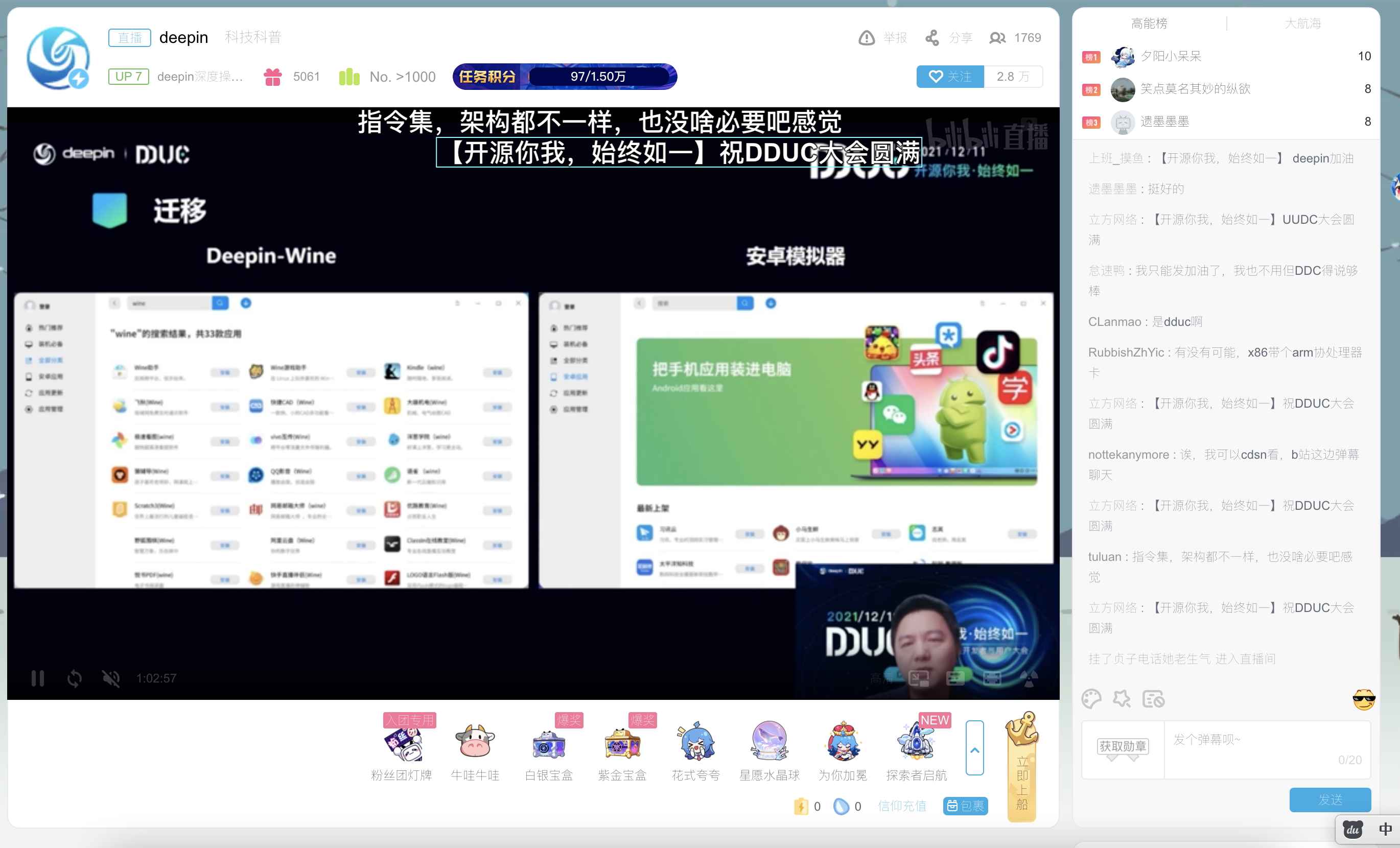
Task: Switch to the 高能榜 tab
Action: coord(1149,23)
